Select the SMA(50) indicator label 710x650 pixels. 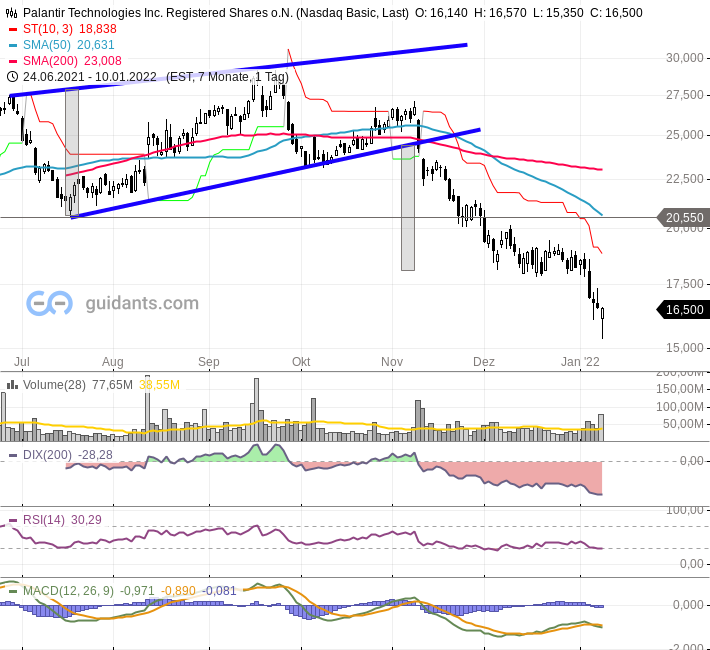(47, 45)
